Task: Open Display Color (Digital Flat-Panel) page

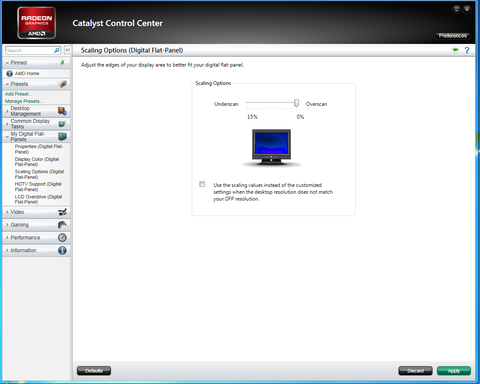Action: pyautogui.click(x=37, y=162)
